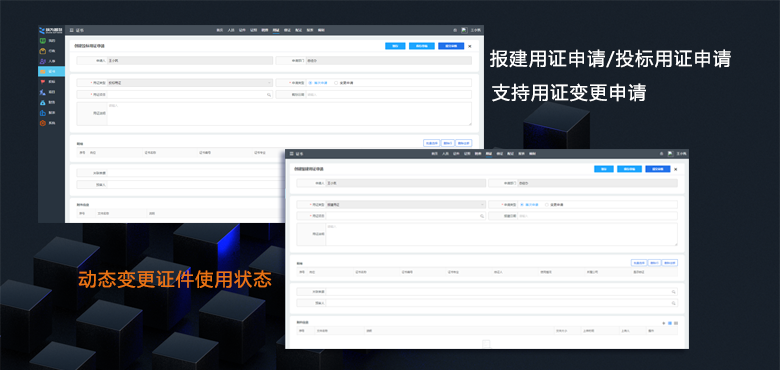Click the first nav tab in the back window top bar
Screen dimensions: 780x370
[x=219, y=30]
